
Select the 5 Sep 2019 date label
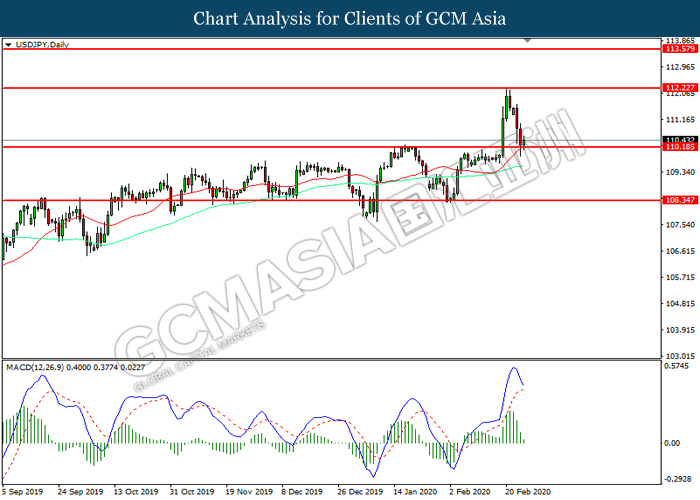pyautogui.click(x=22, y=492)
